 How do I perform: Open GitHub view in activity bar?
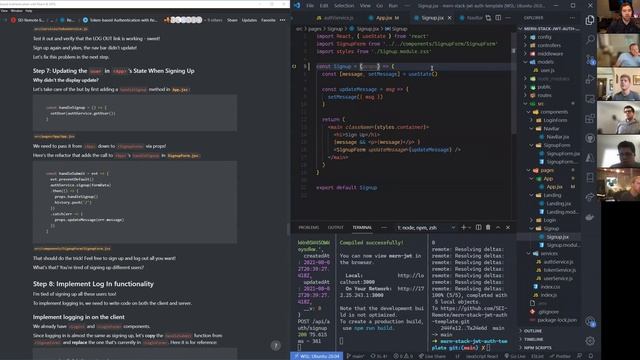pos(590,138)
